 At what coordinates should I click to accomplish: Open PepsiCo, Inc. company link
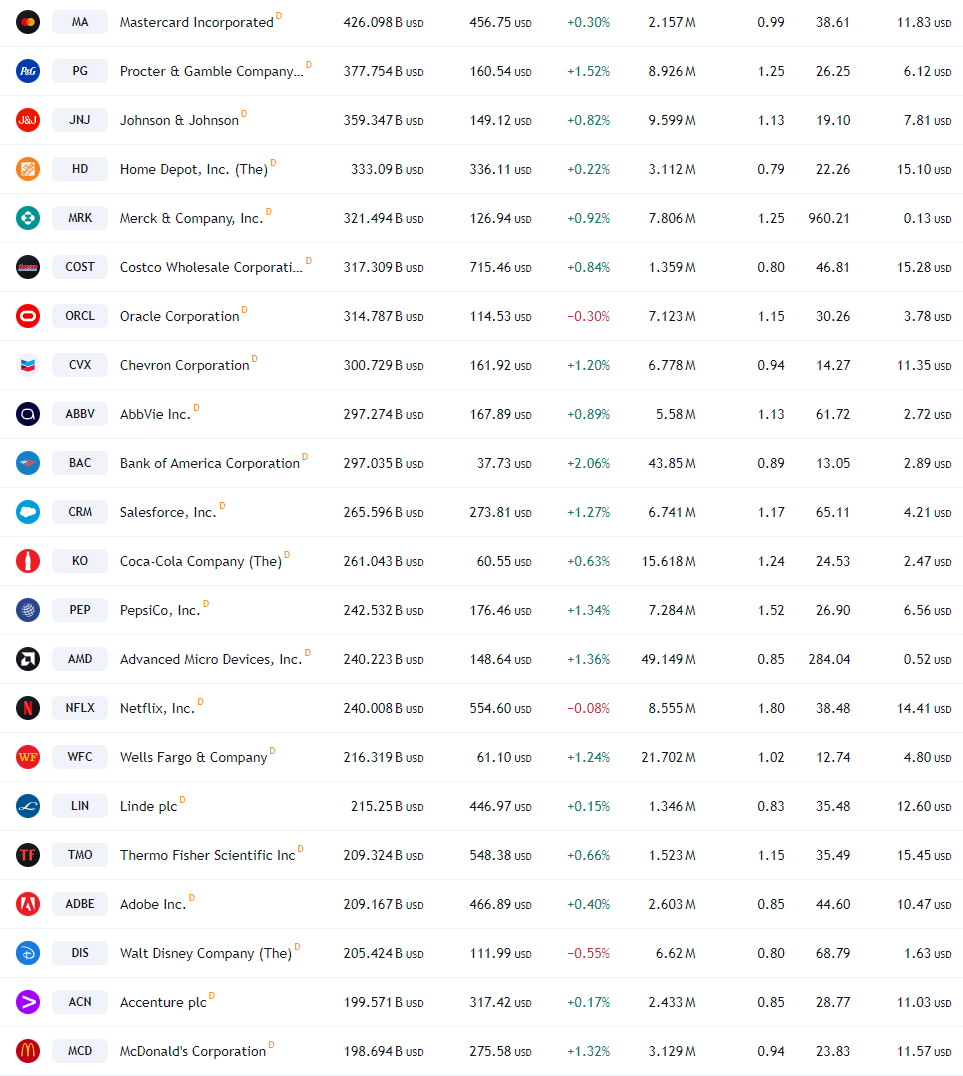tap(160, 611)
